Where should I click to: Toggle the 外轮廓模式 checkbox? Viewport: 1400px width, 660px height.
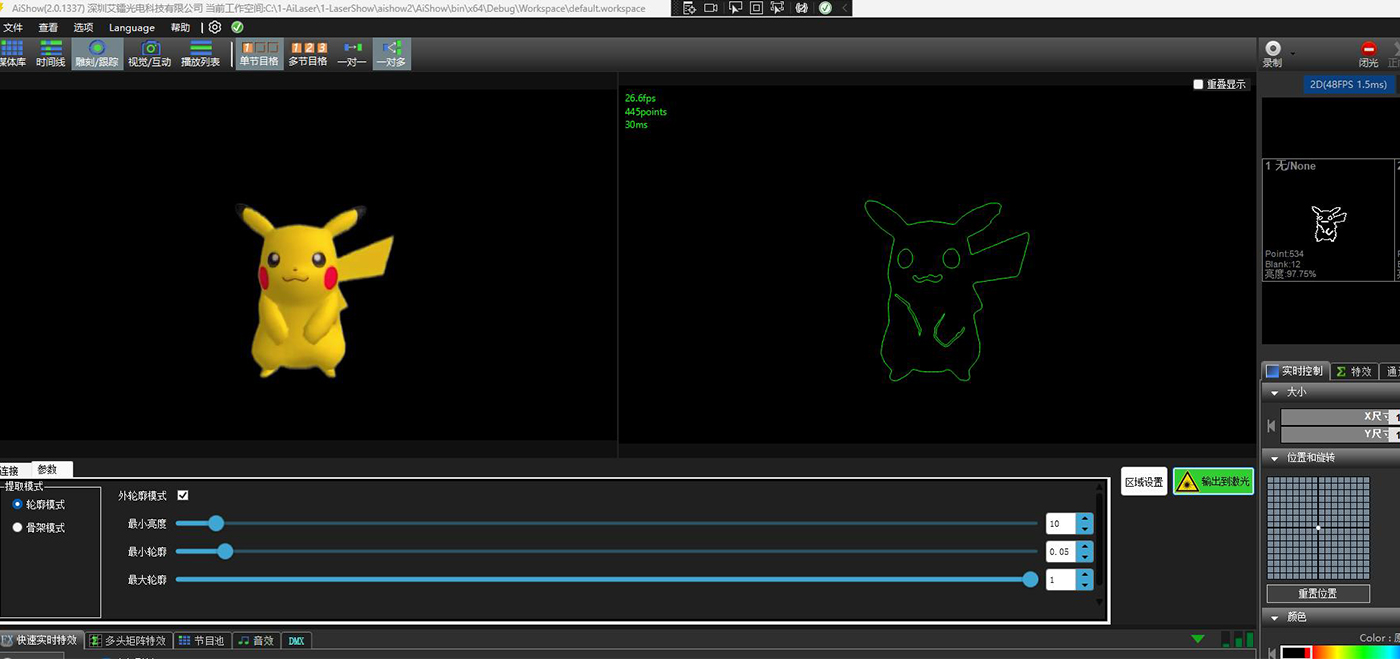click(183, 495)
